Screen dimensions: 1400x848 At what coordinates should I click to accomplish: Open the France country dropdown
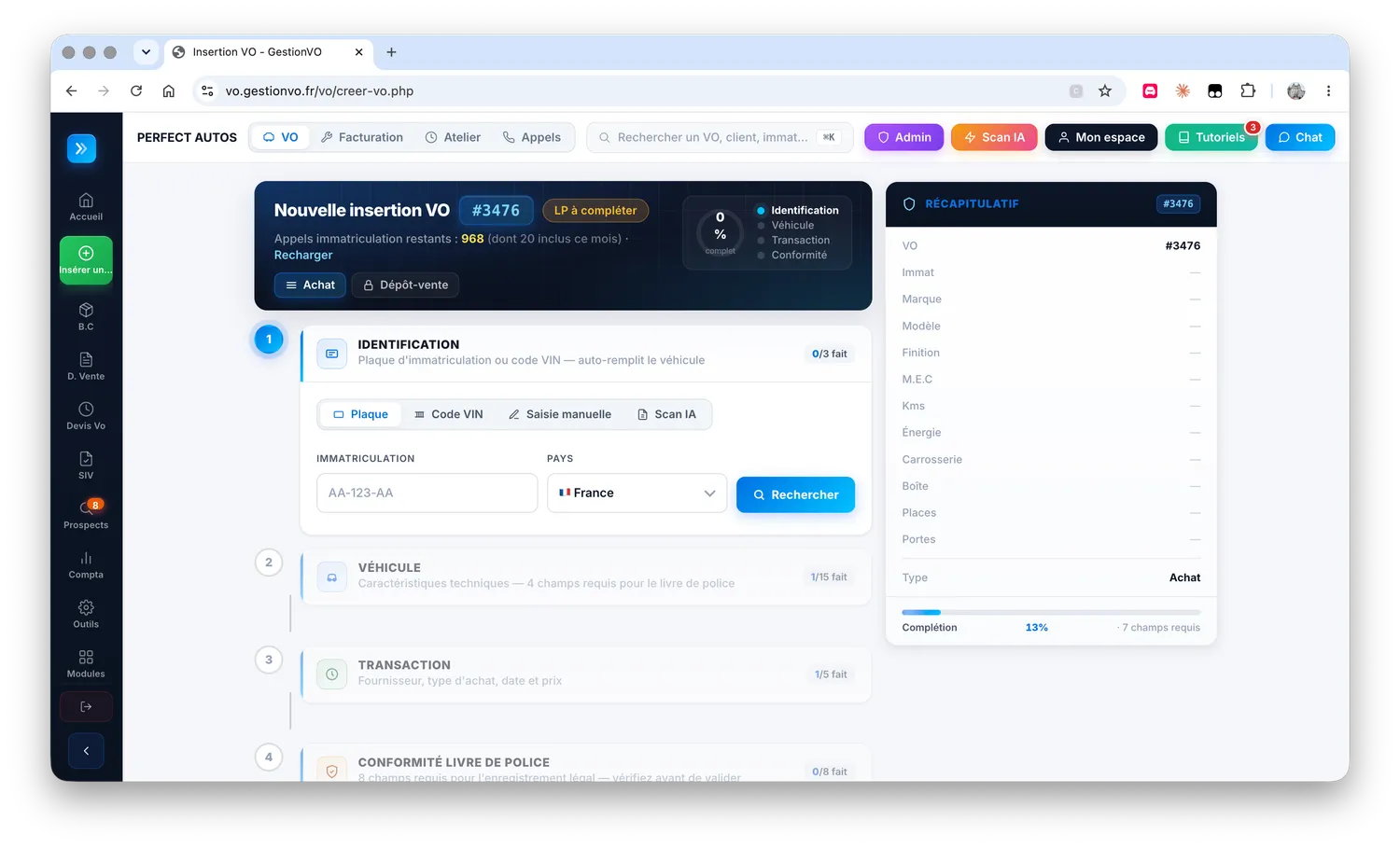coord(637,493)
